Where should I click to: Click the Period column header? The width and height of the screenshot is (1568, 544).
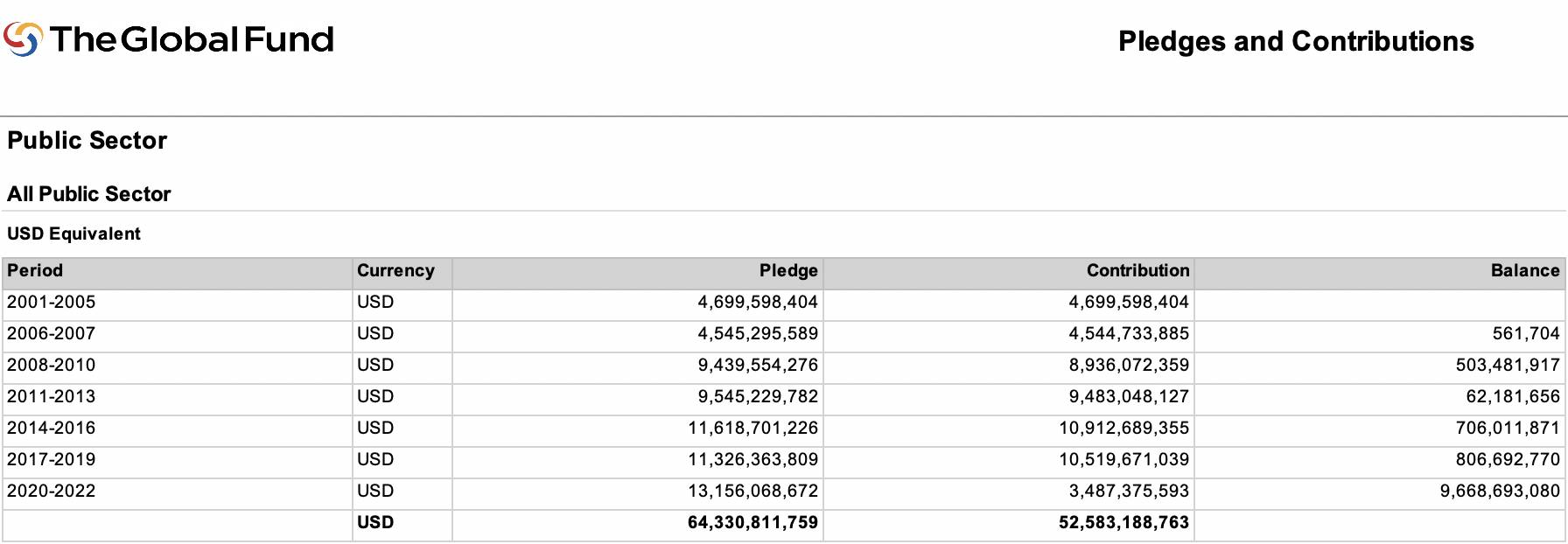35,271
